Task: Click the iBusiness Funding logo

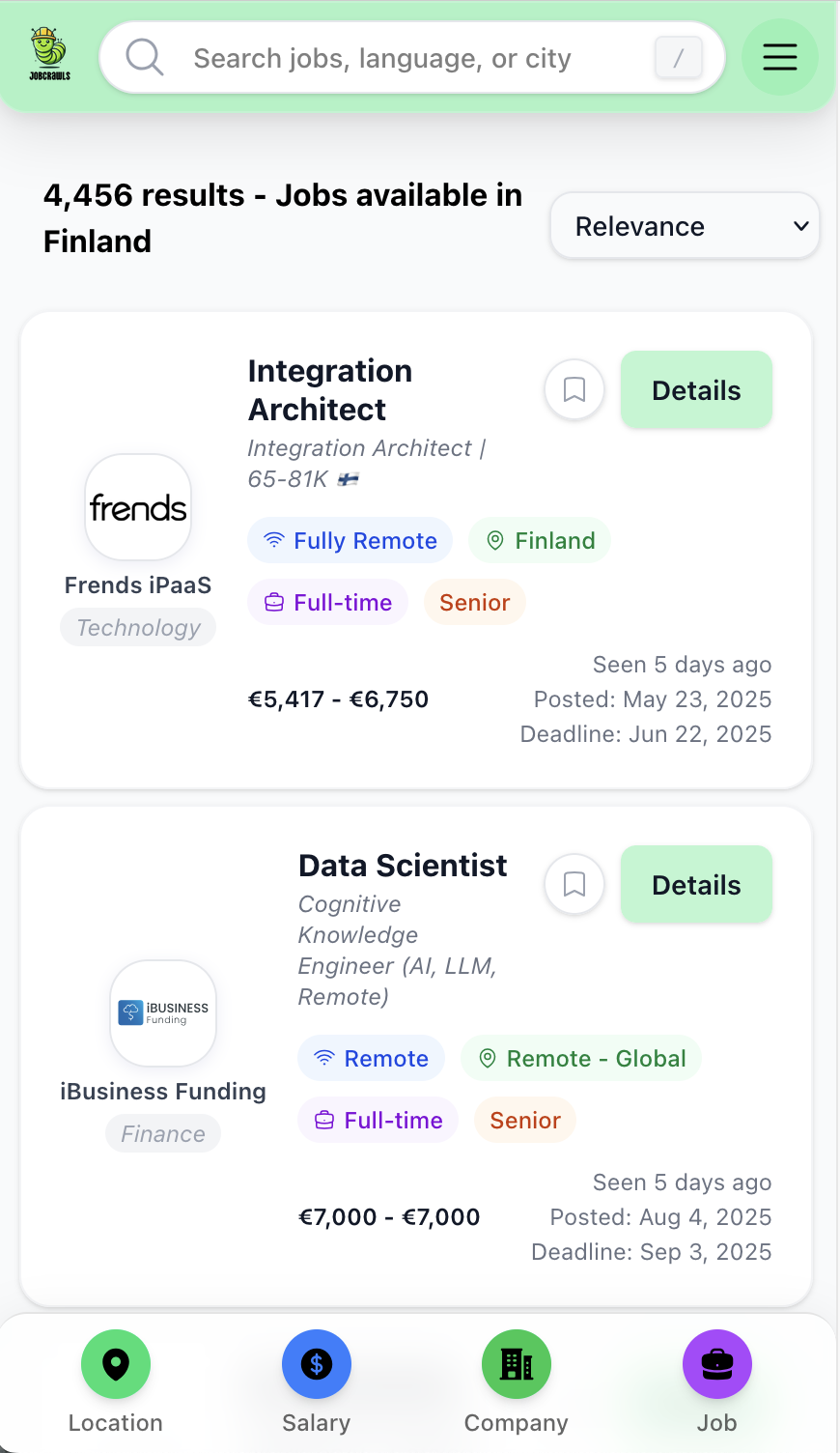Action: pos(163,1012)
